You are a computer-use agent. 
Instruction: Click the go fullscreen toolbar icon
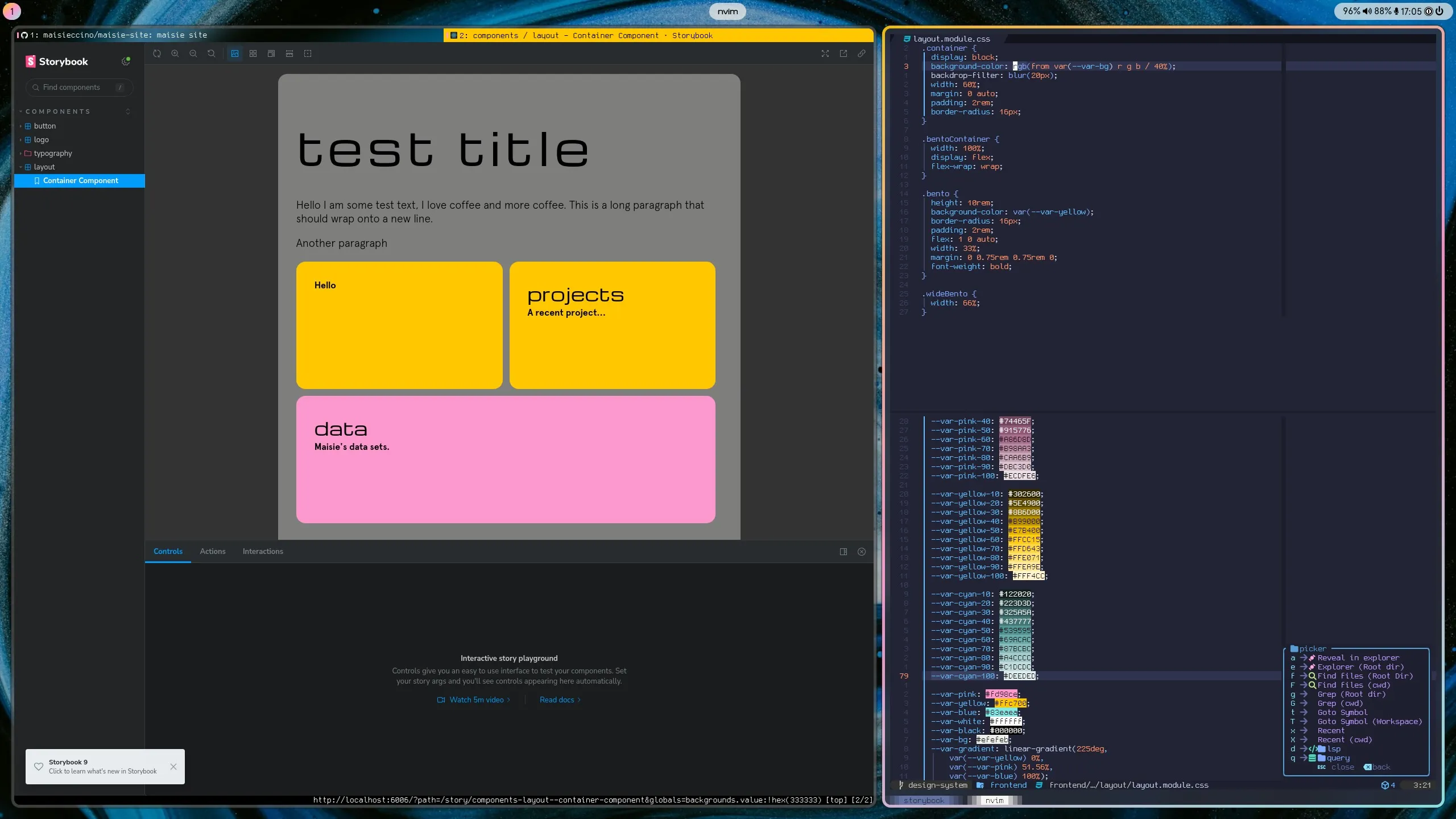pyautogui.click(x=825, y=53)
